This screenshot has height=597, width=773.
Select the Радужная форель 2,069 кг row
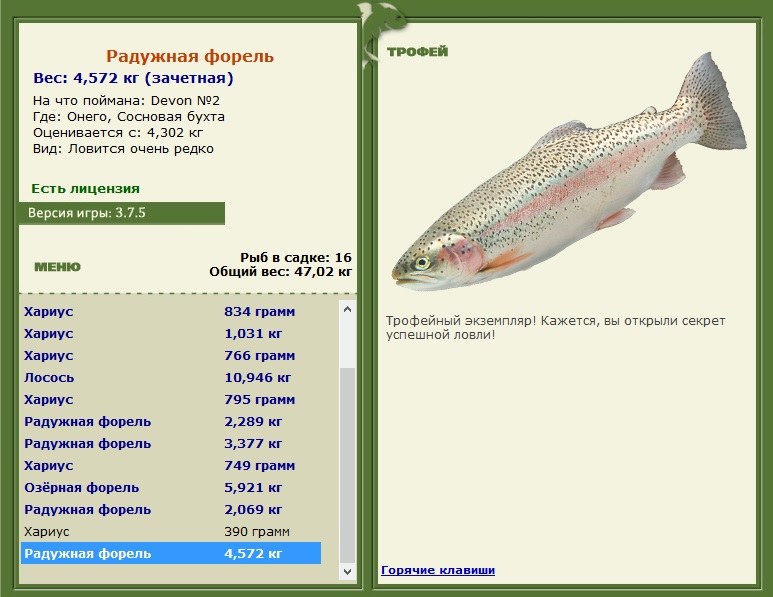point(171,509)
